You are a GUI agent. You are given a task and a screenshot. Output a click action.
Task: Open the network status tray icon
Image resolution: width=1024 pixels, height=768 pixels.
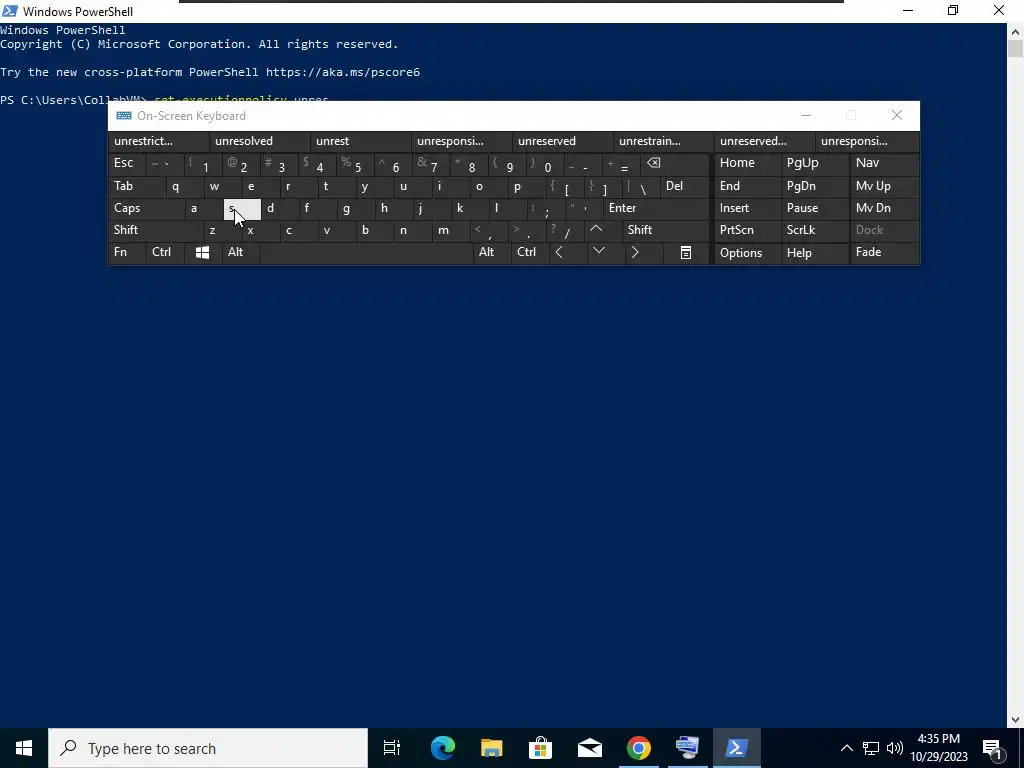click(871, 748)
